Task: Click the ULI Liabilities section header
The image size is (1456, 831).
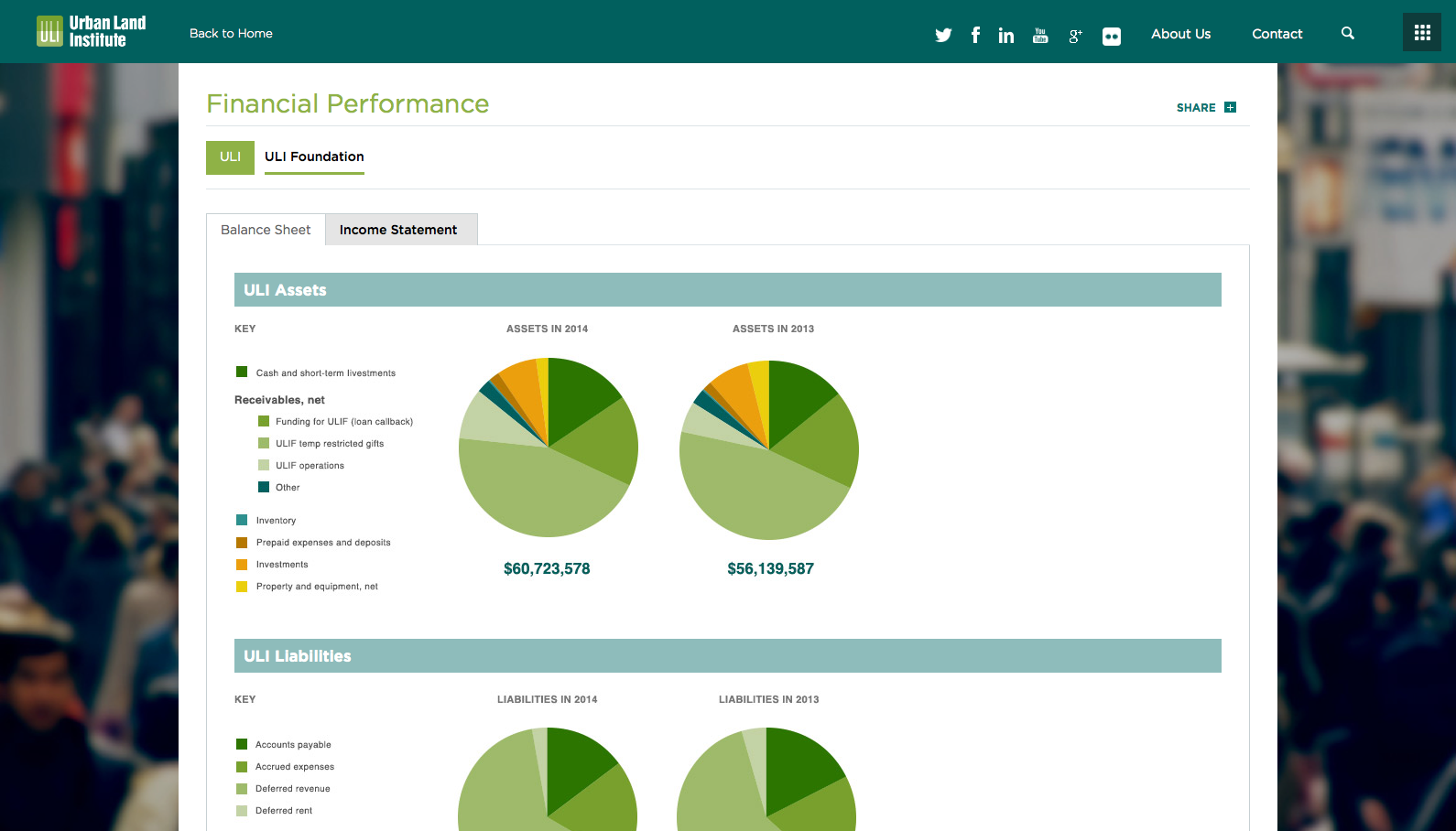Action: [728, 656]
